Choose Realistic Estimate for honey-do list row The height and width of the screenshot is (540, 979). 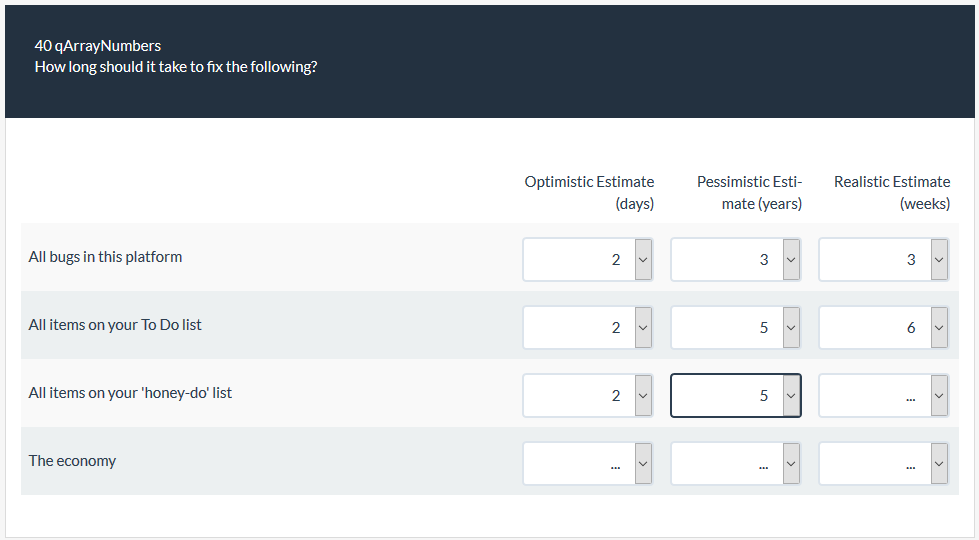tap(883, 395)
